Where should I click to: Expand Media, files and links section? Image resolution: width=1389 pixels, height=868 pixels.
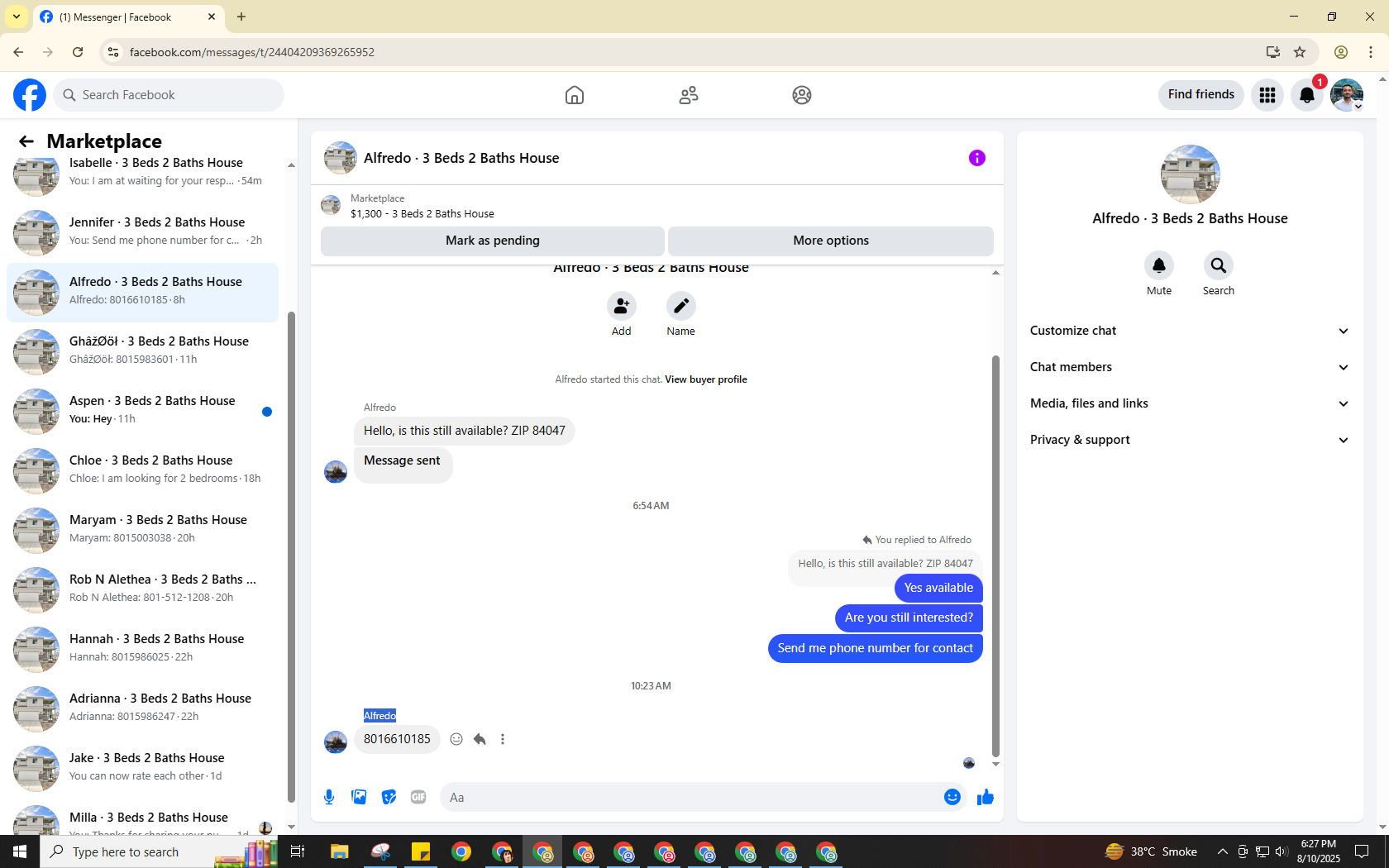(1190, 403)
